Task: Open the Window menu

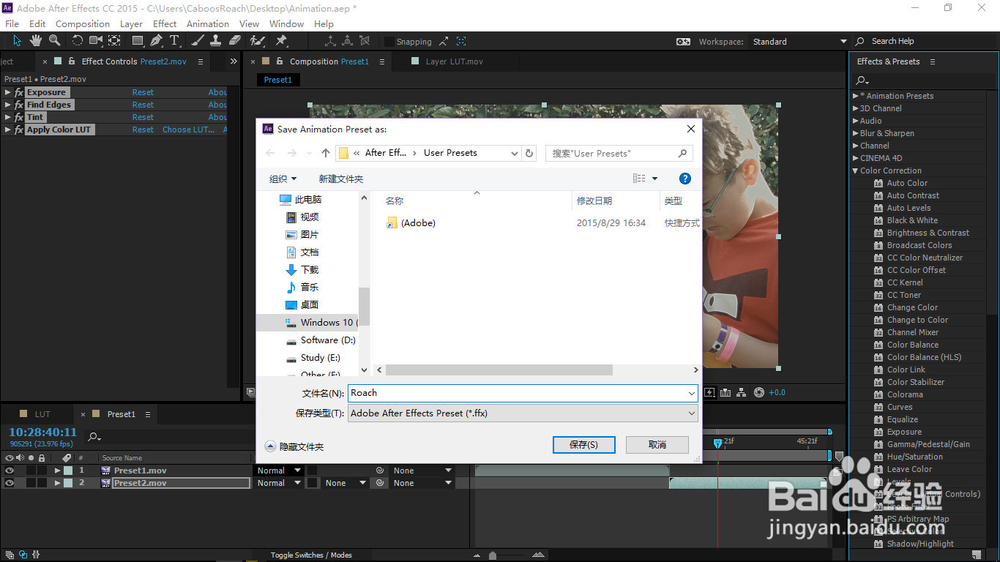Action: click(x=286, y=24)
